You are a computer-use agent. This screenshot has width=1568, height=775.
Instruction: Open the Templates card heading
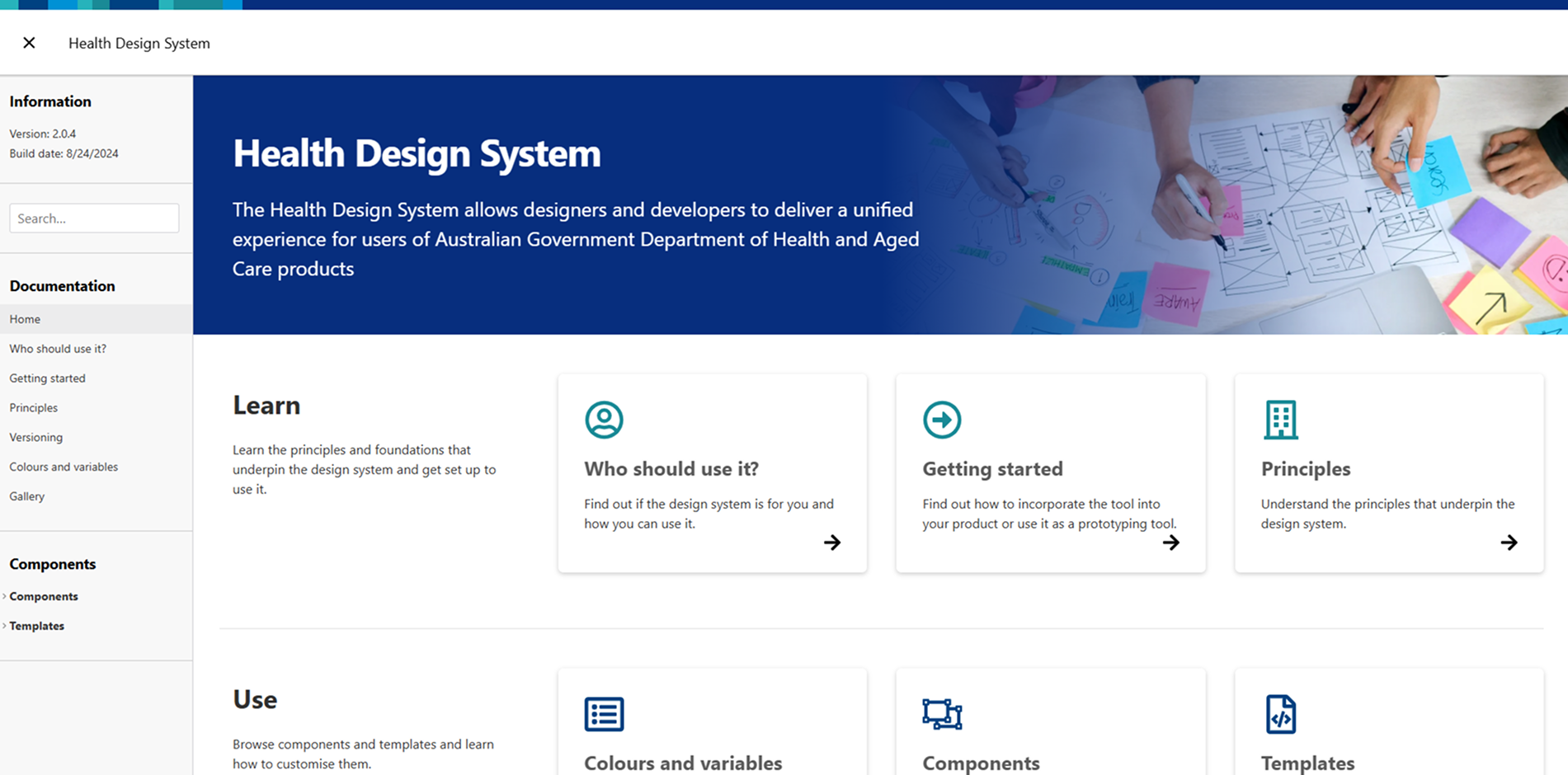click(1307, 763)
